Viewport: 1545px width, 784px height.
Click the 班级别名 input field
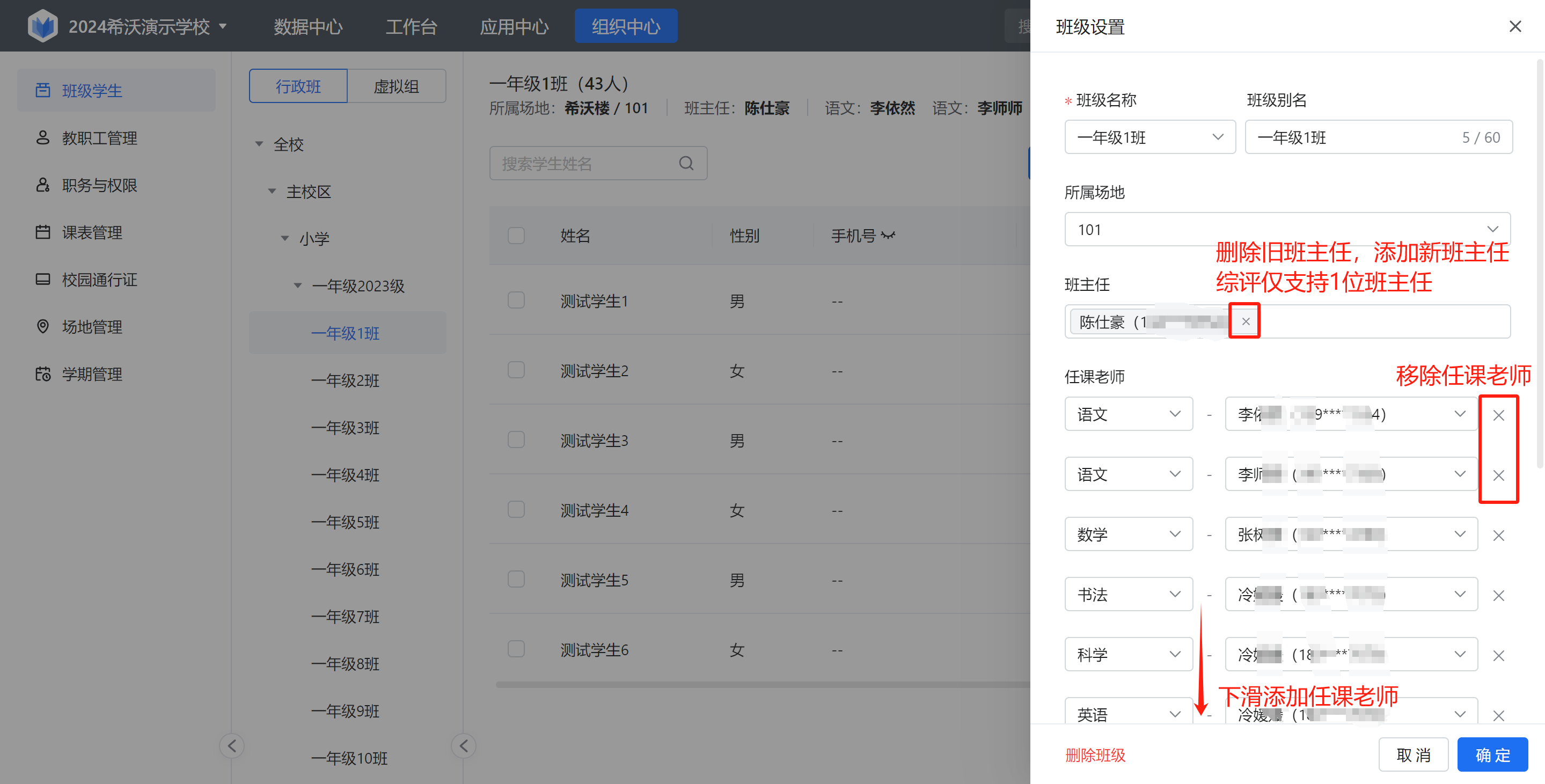[x=1378, y=137]
